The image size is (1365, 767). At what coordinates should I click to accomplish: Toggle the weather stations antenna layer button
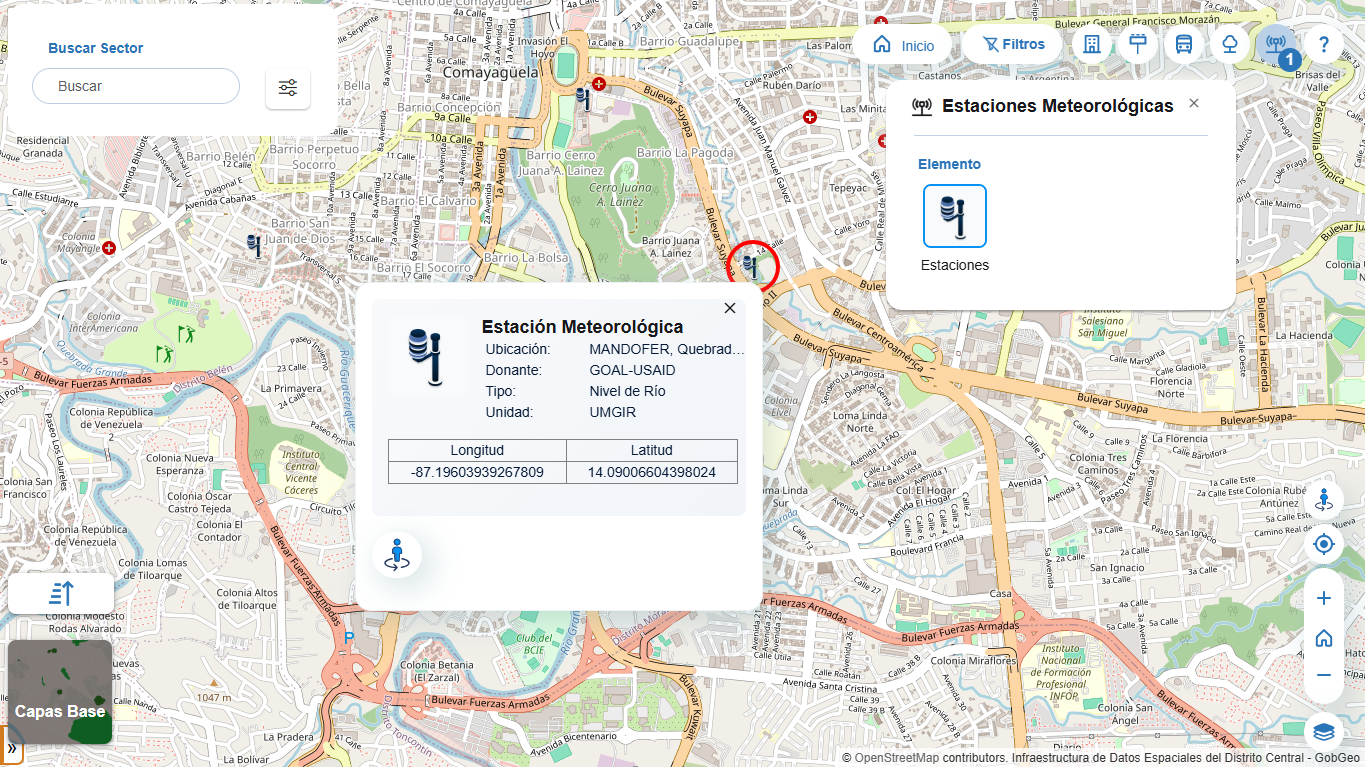point(1275,44)
